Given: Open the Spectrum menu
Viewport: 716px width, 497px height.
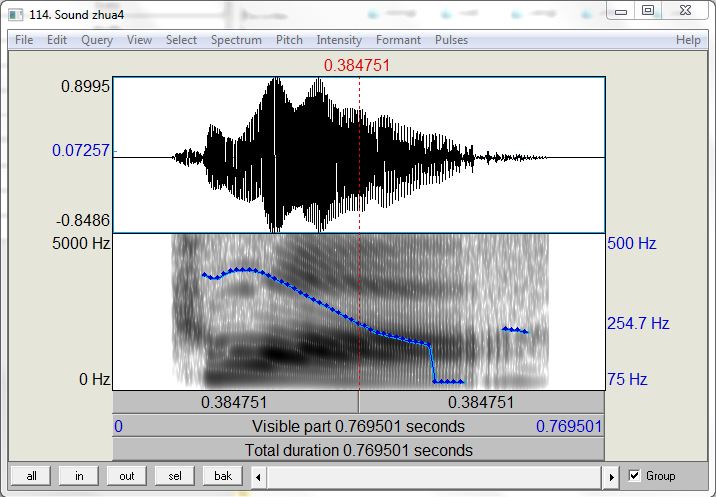Looking at the screenshot, I should click(x=236, y=40).
